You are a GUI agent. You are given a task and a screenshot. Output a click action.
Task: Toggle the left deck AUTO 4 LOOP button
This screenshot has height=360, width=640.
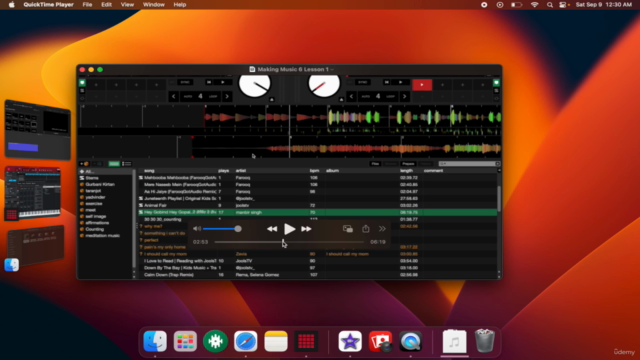pos(200,97)
